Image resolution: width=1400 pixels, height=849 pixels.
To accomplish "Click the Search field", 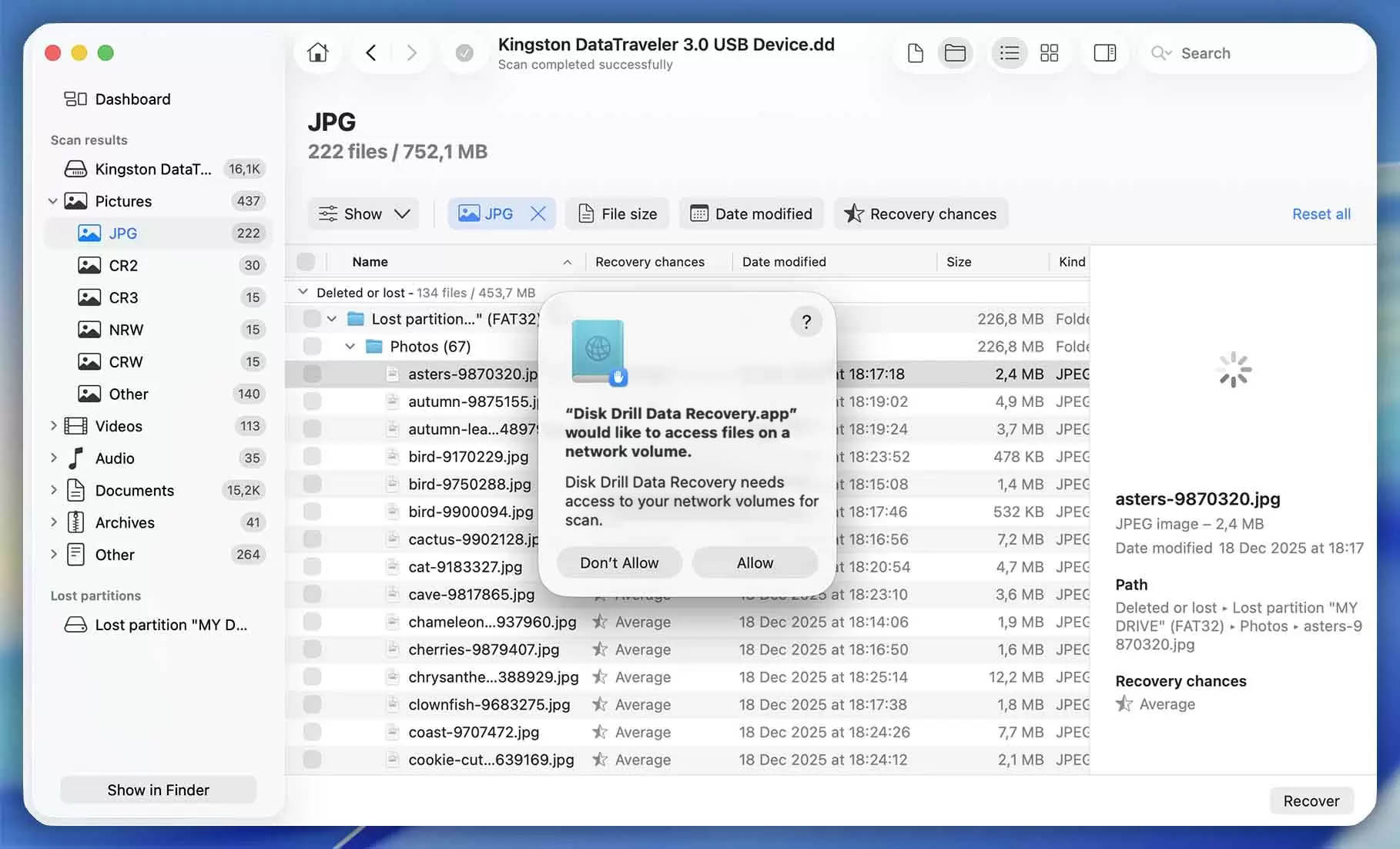I will (1255, 53).
